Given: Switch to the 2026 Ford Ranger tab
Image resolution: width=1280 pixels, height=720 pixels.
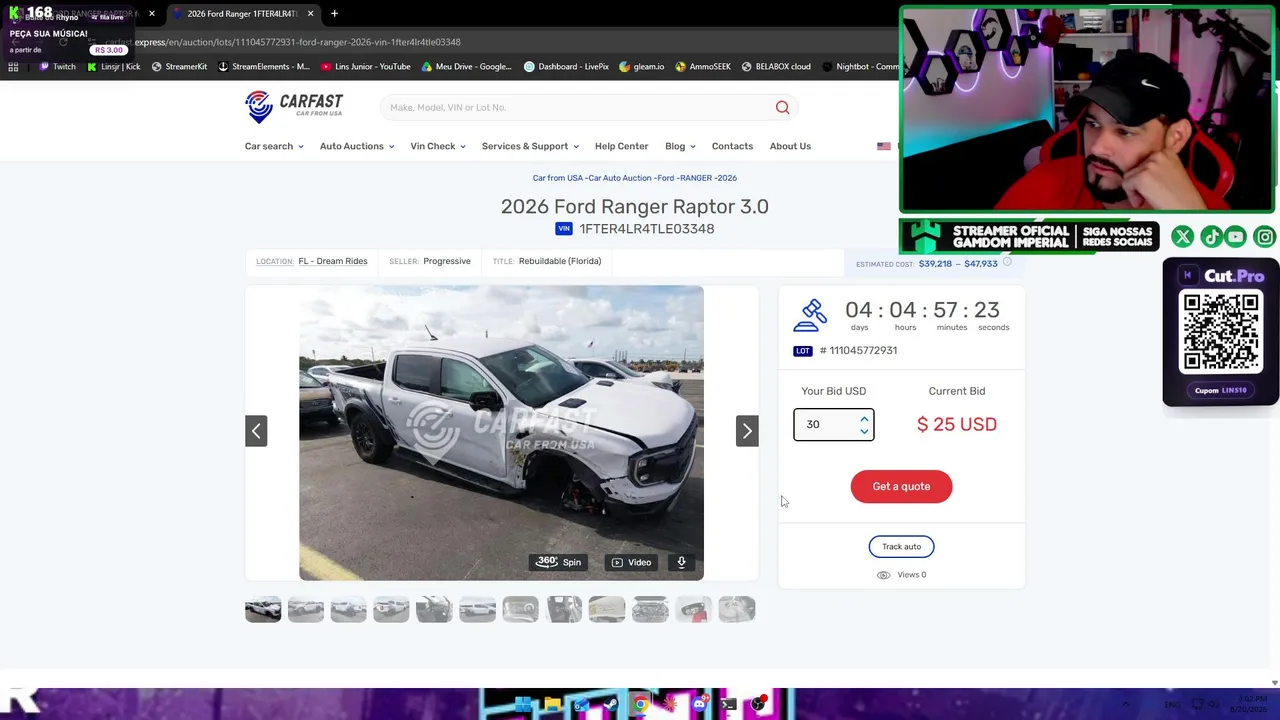Looking at the screenshot, I should tap(241, 14).
